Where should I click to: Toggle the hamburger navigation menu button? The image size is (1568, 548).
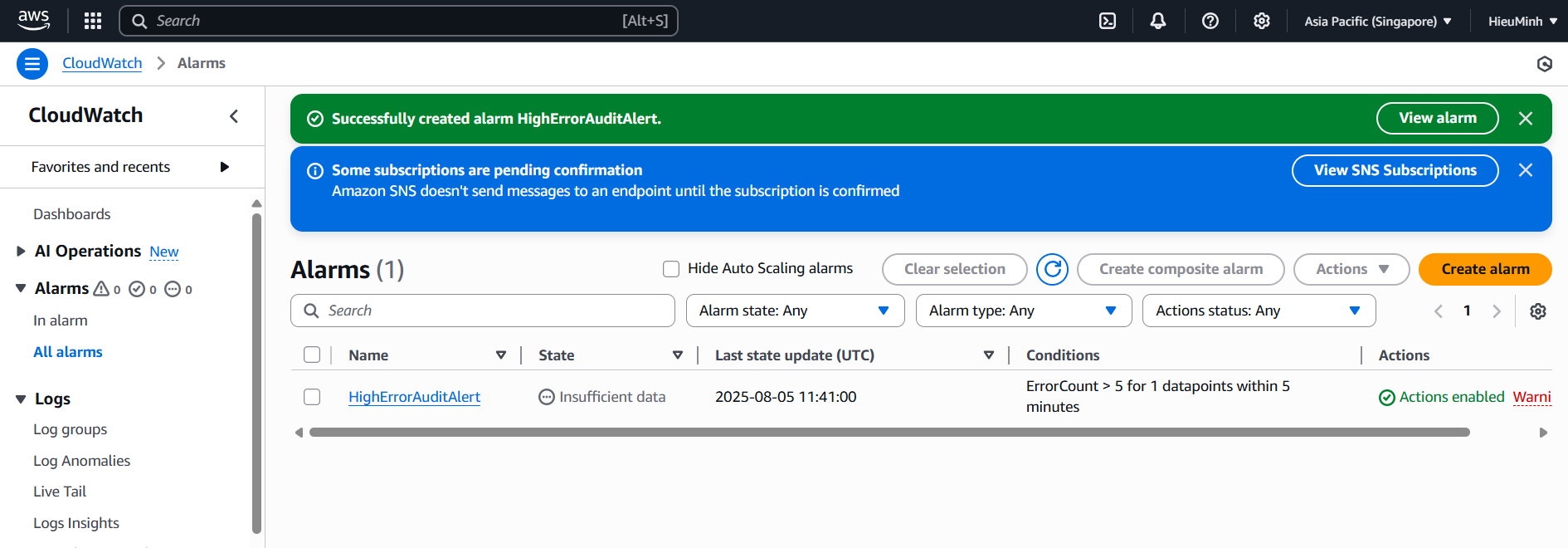32,63
